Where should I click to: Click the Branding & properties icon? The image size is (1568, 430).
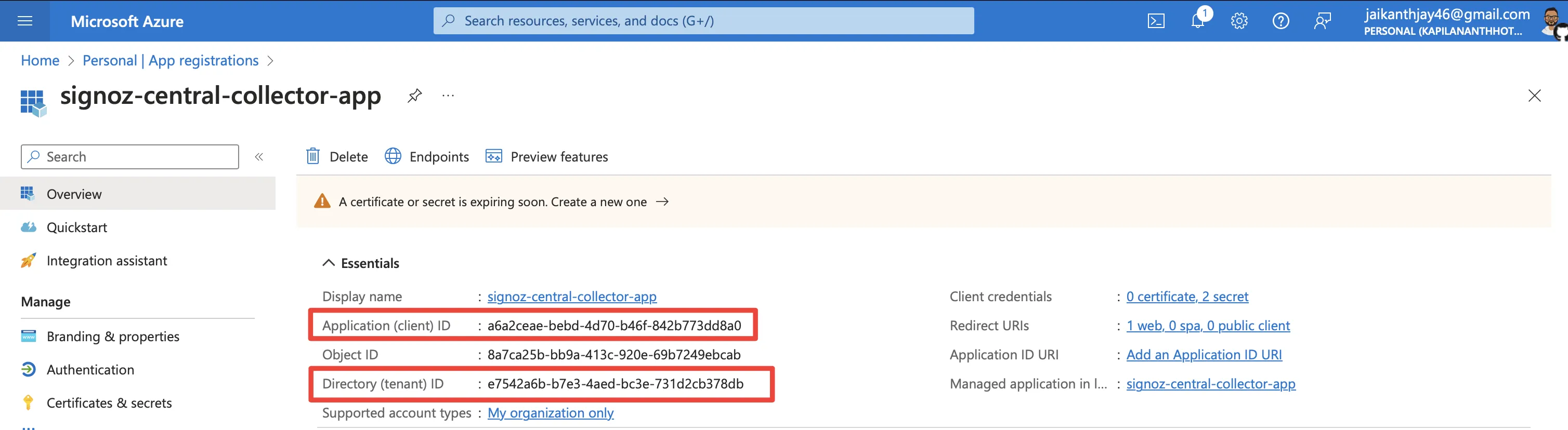(28, 337)
